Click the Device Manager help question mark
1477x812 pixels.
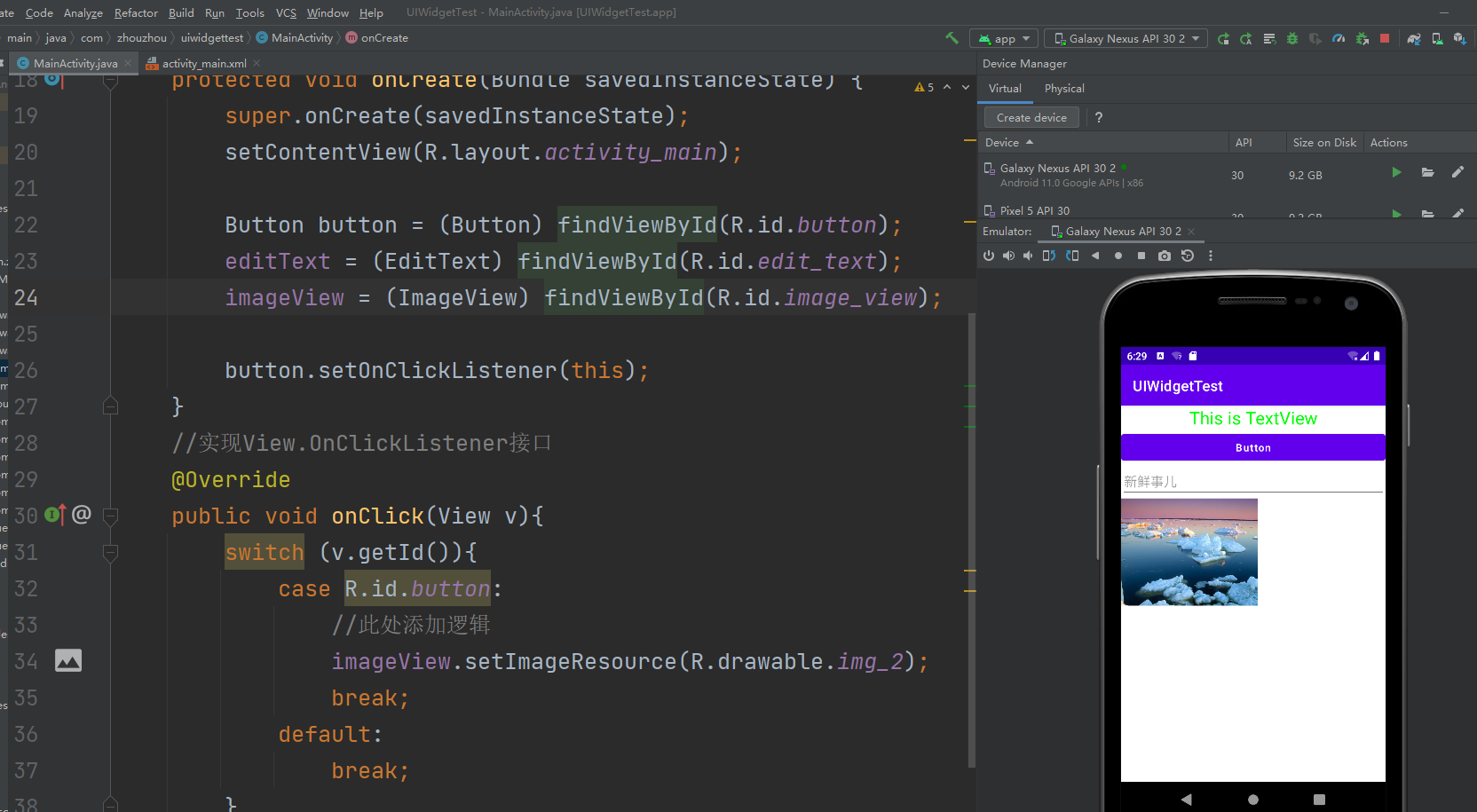(x=1099, y=117)
